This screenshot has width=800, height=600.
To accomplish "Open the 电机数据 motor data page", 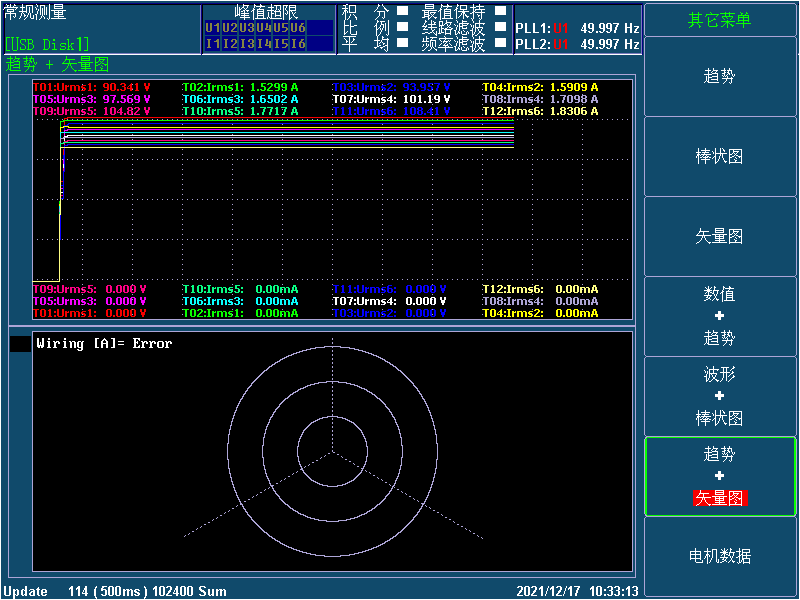I will [719, 556].
